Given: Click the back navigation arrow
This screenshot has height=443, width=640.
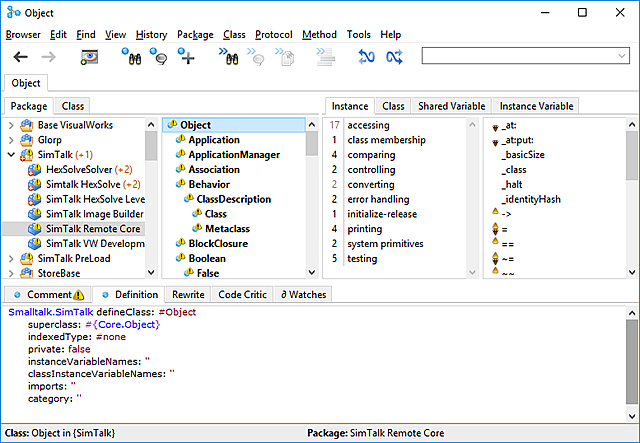Looking at the screenshot, I should tap(20, 57).
